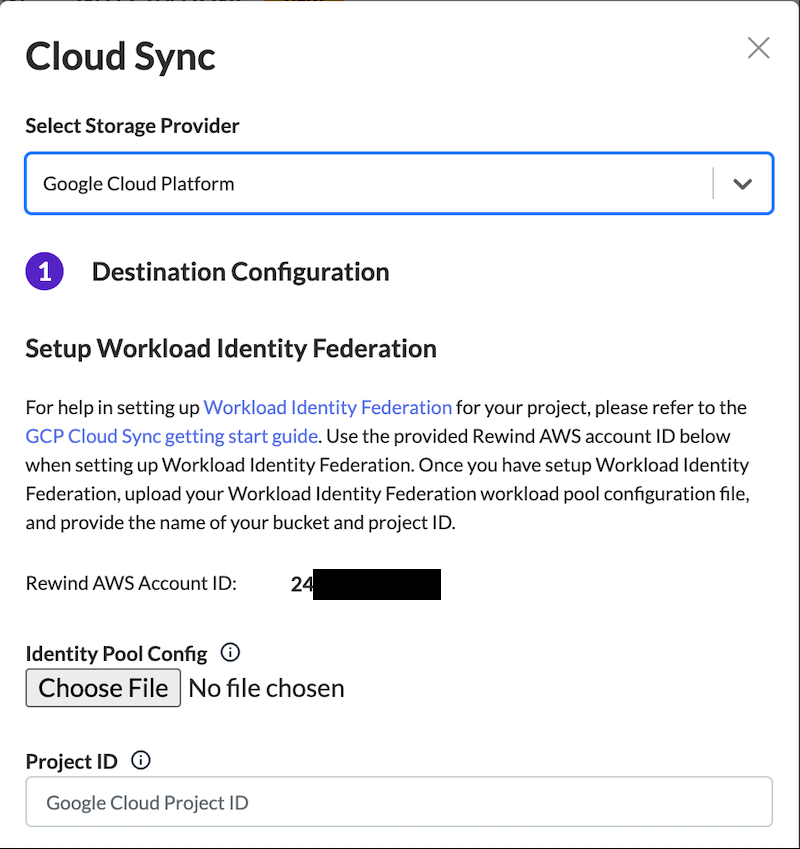The image size is (800, 849).
Task: Click the Project ID label text
Action: coord(71,762)
